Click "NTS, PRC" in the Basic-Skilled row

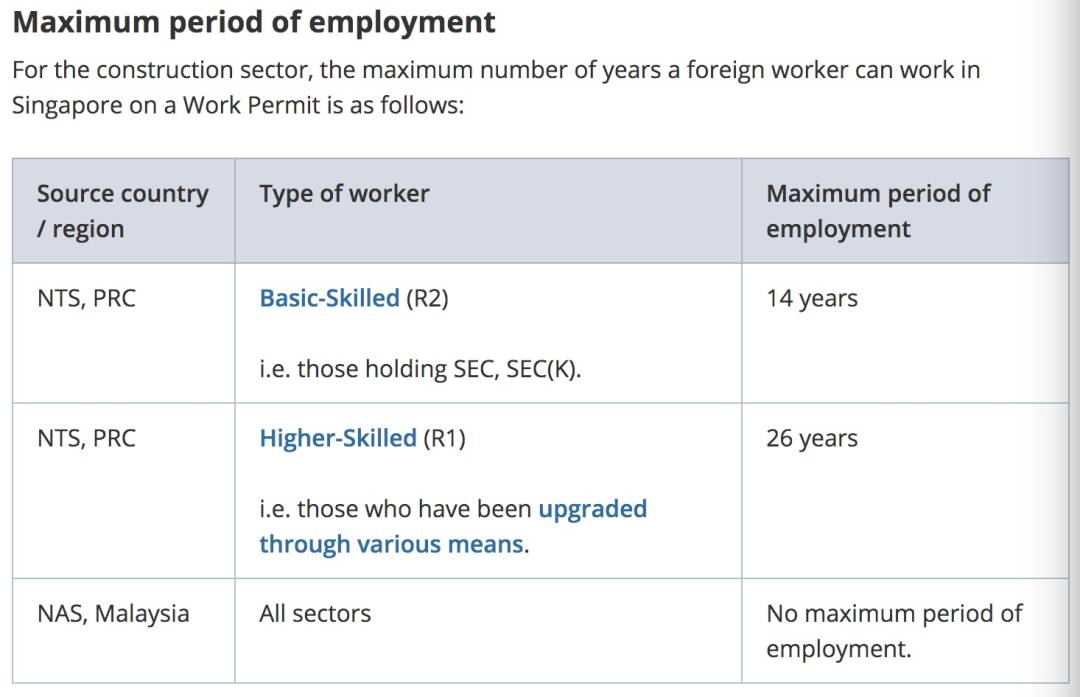coord(86,298)
